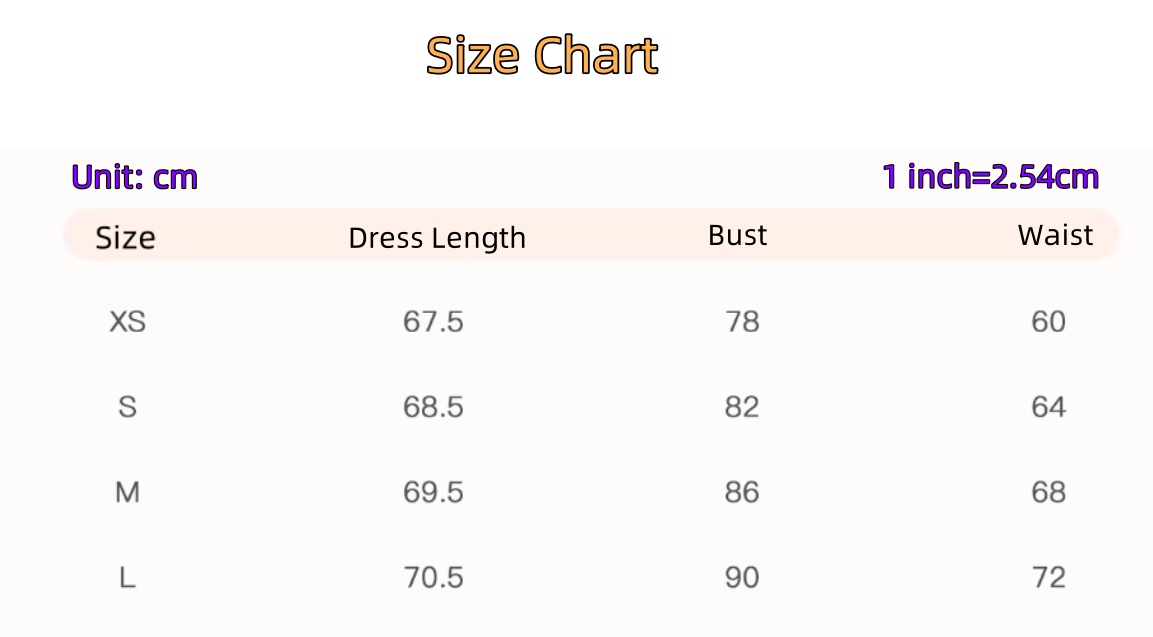This screenshot has height=637, width=1153.
Task: Click the Bust column header
Action: tap(738, 236)
